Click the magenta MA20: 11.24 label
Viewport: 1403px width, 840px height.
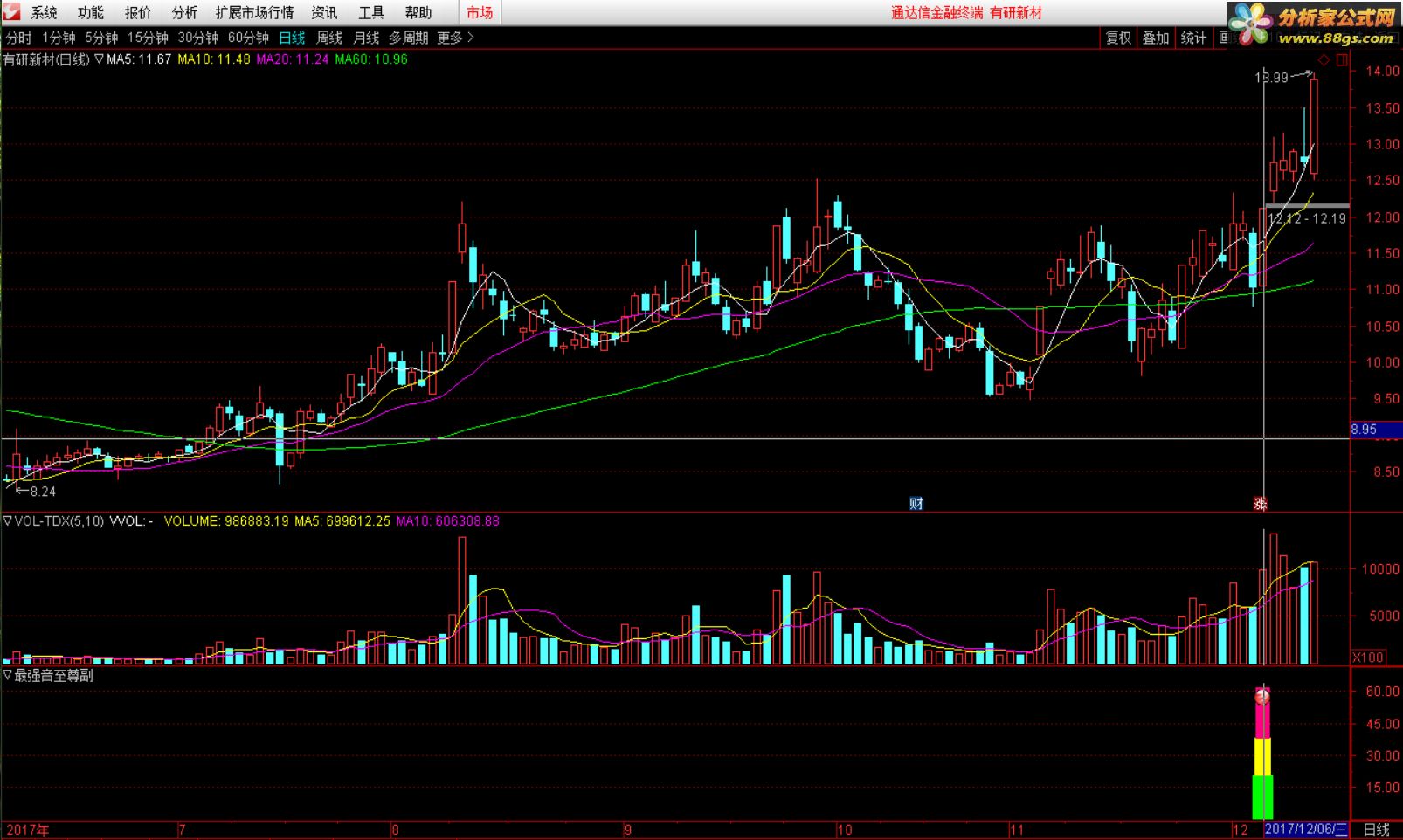click(293, 59)
